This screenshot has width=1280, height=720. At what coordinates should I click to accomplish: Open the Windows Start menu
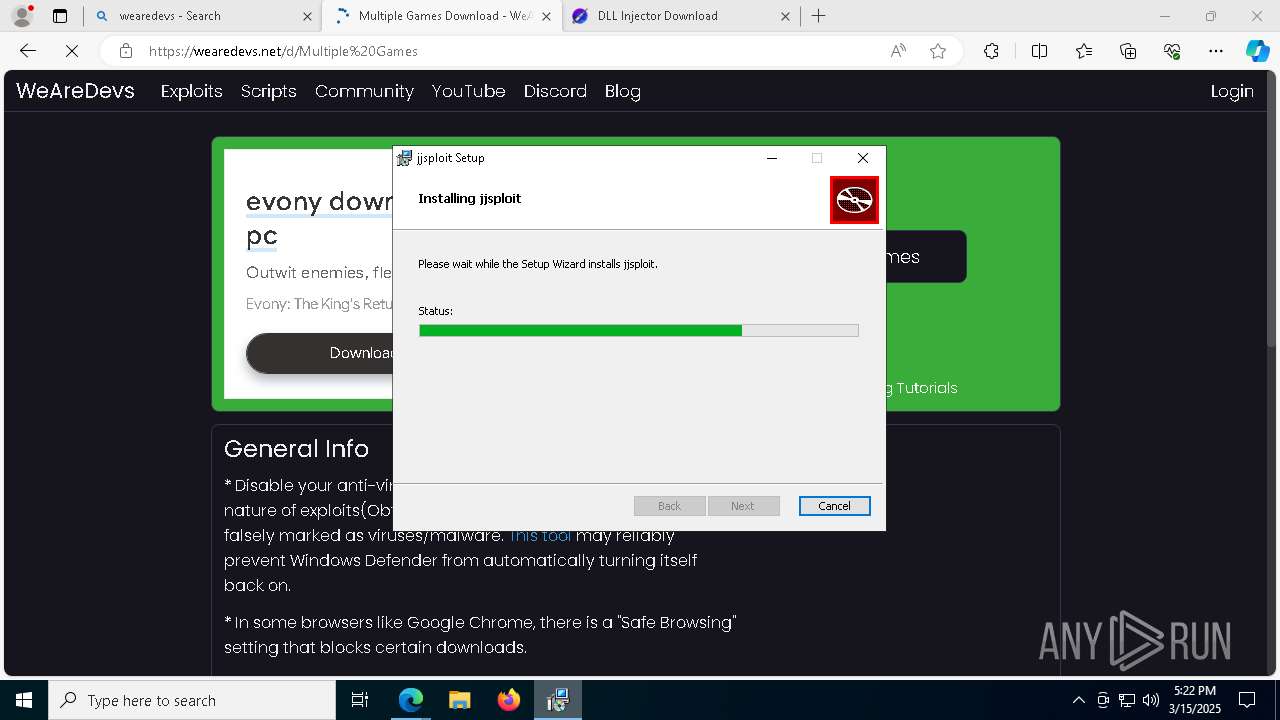coord(24,700)
